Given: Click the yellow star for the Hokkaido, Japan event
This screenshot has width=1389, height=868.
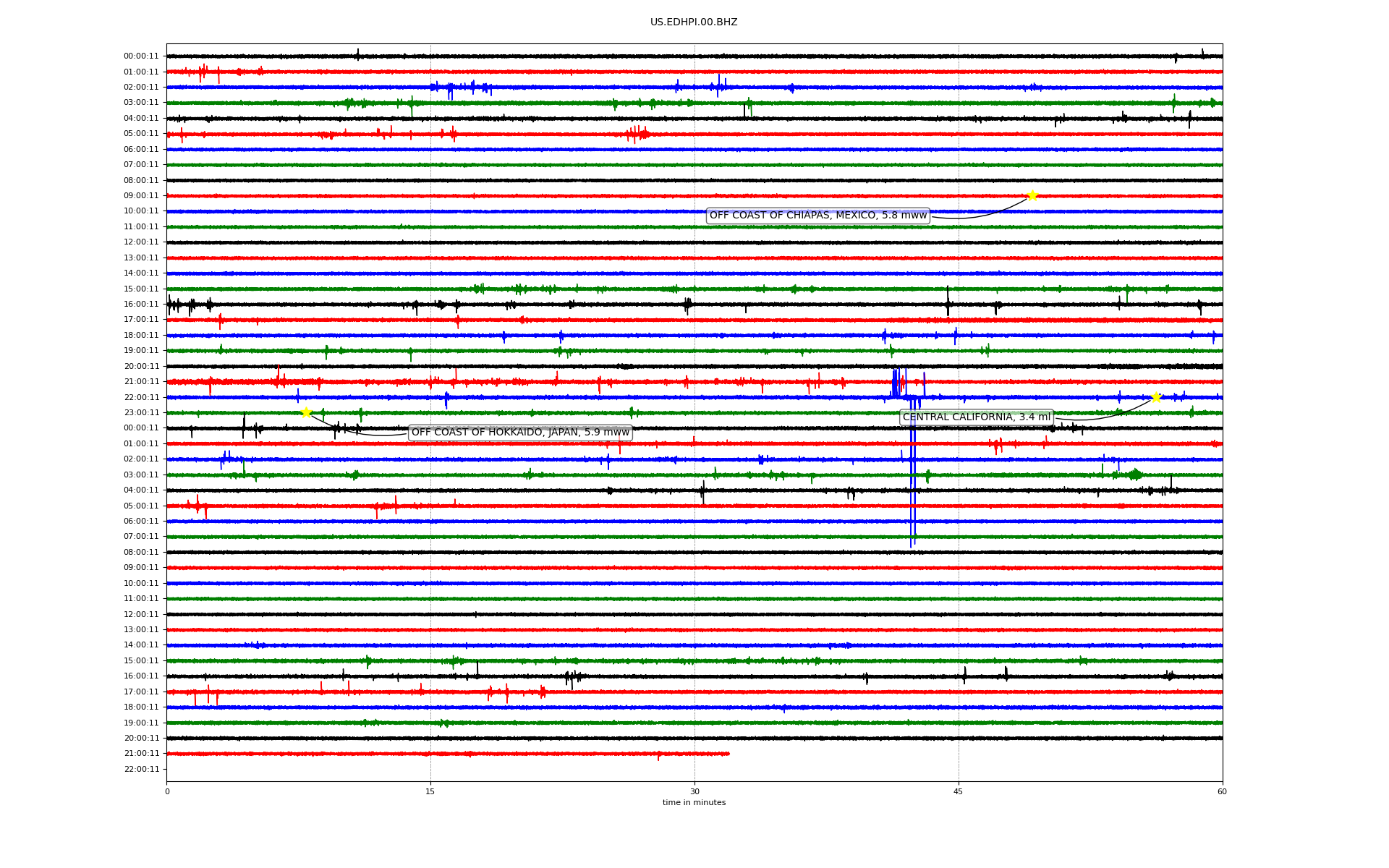Looking at the screenshot, I should point(306,412).
